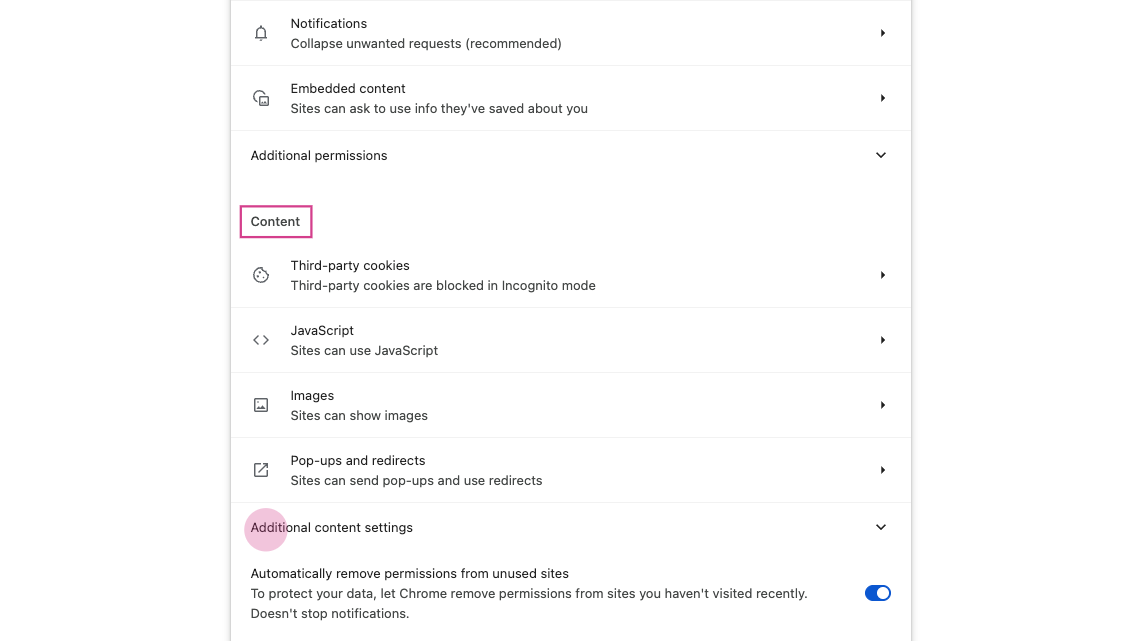This screenshot has height=641, width=1142.
Task: Open the Third-party cookies row title
Action: (350, 265)
